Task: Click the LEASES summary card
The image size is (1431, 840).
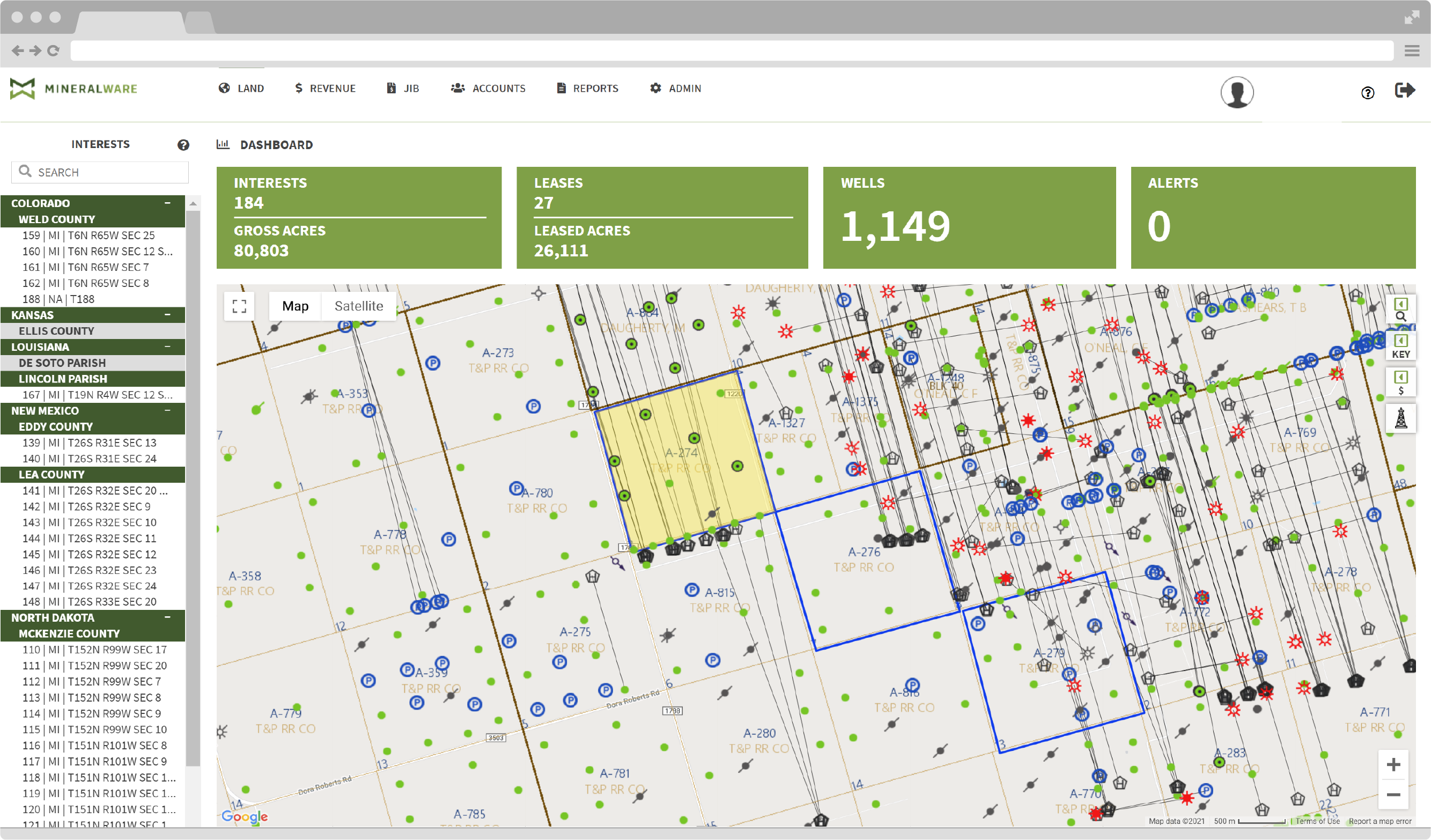Action: click(x=662, y=218)
